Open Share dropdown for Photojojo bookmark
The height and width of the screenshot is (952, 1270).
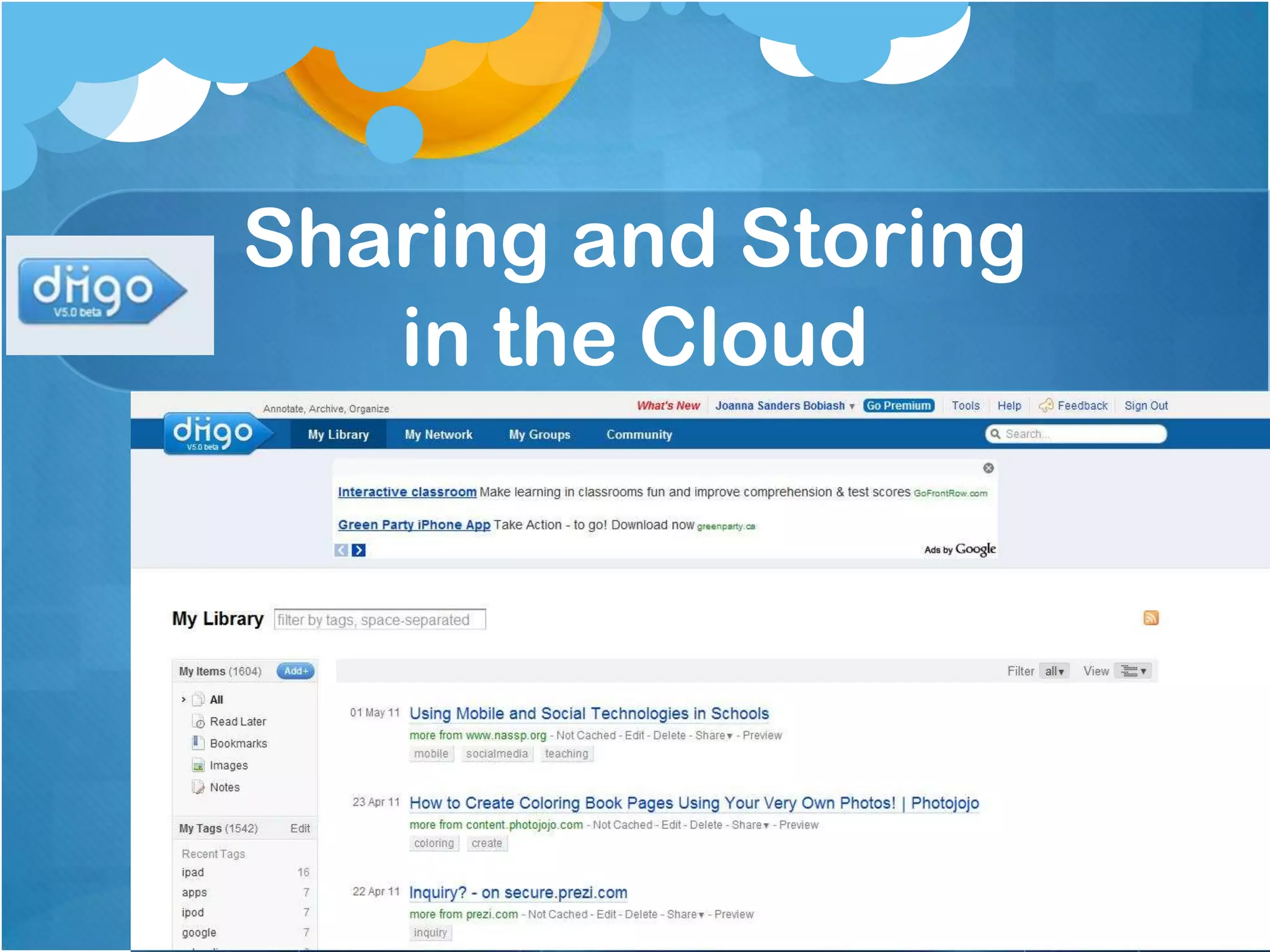click(x=750, y=825)
